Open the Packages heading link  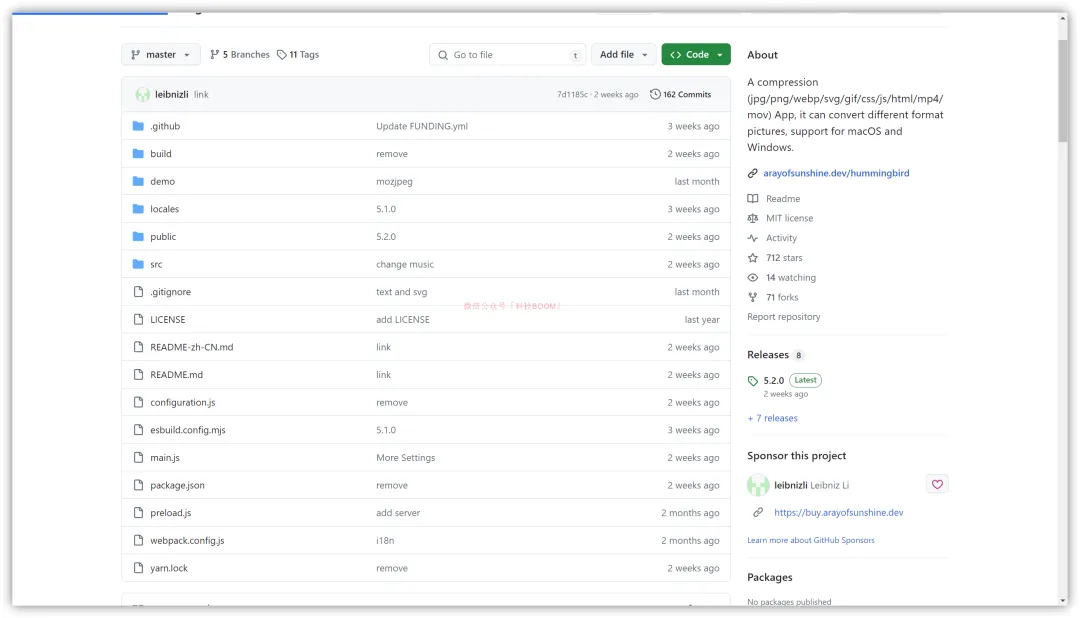click(x=770, y=577)
